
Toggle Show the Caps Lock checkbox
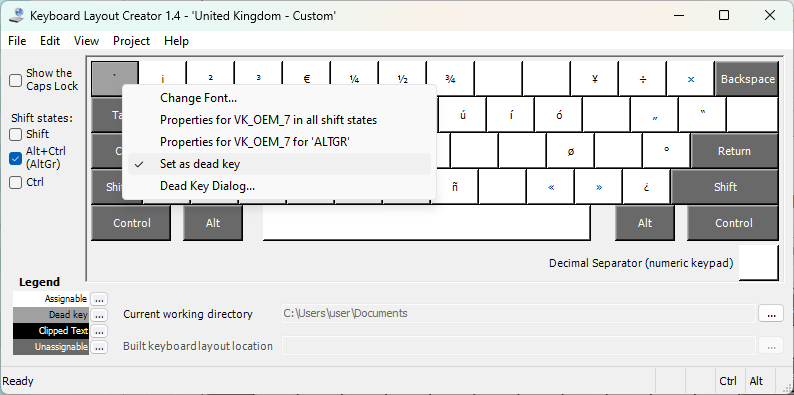point(16,80)
